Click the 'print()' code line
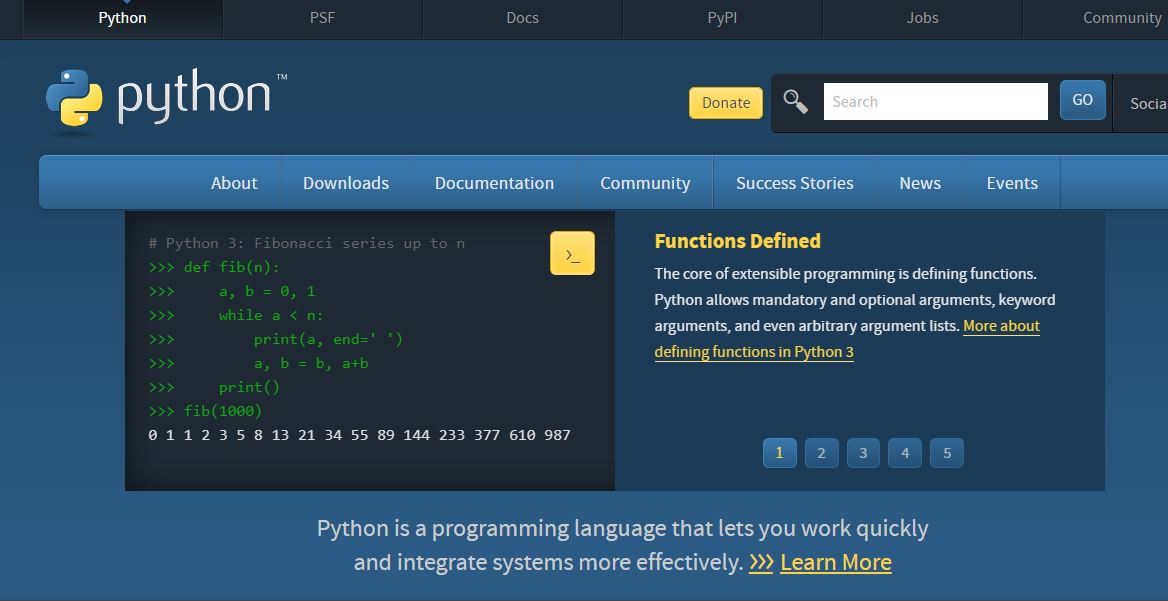The image size is (1168, 601). 215,387
